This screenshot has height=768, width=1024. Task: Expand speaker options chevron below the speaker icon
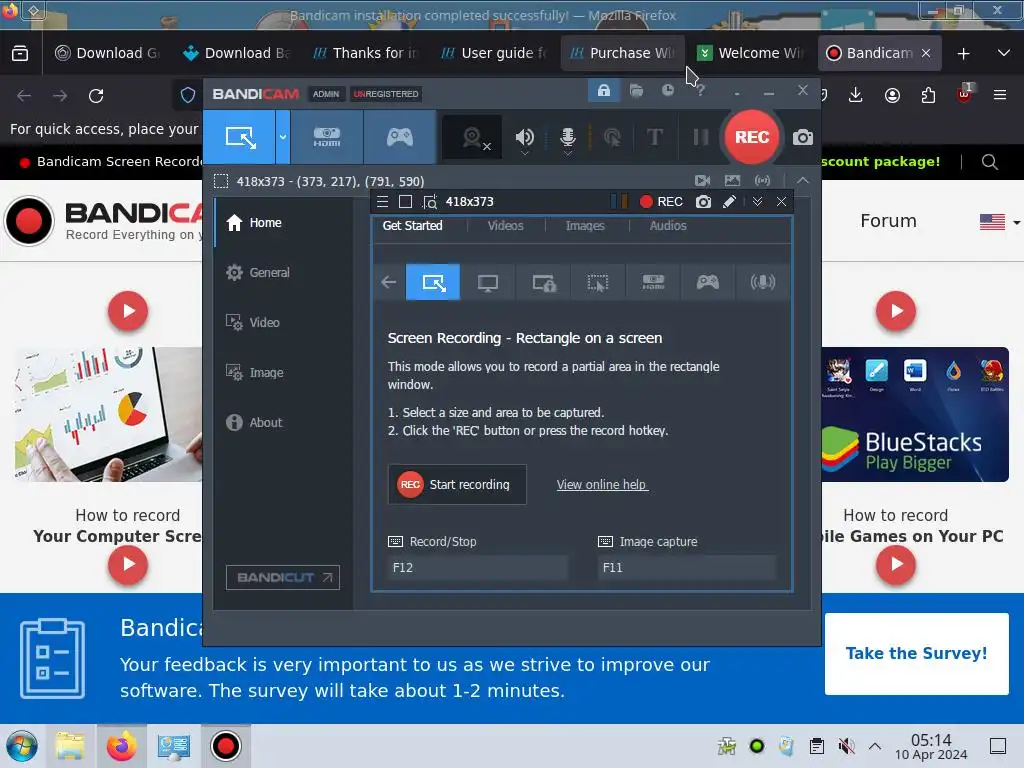[524, 153]
